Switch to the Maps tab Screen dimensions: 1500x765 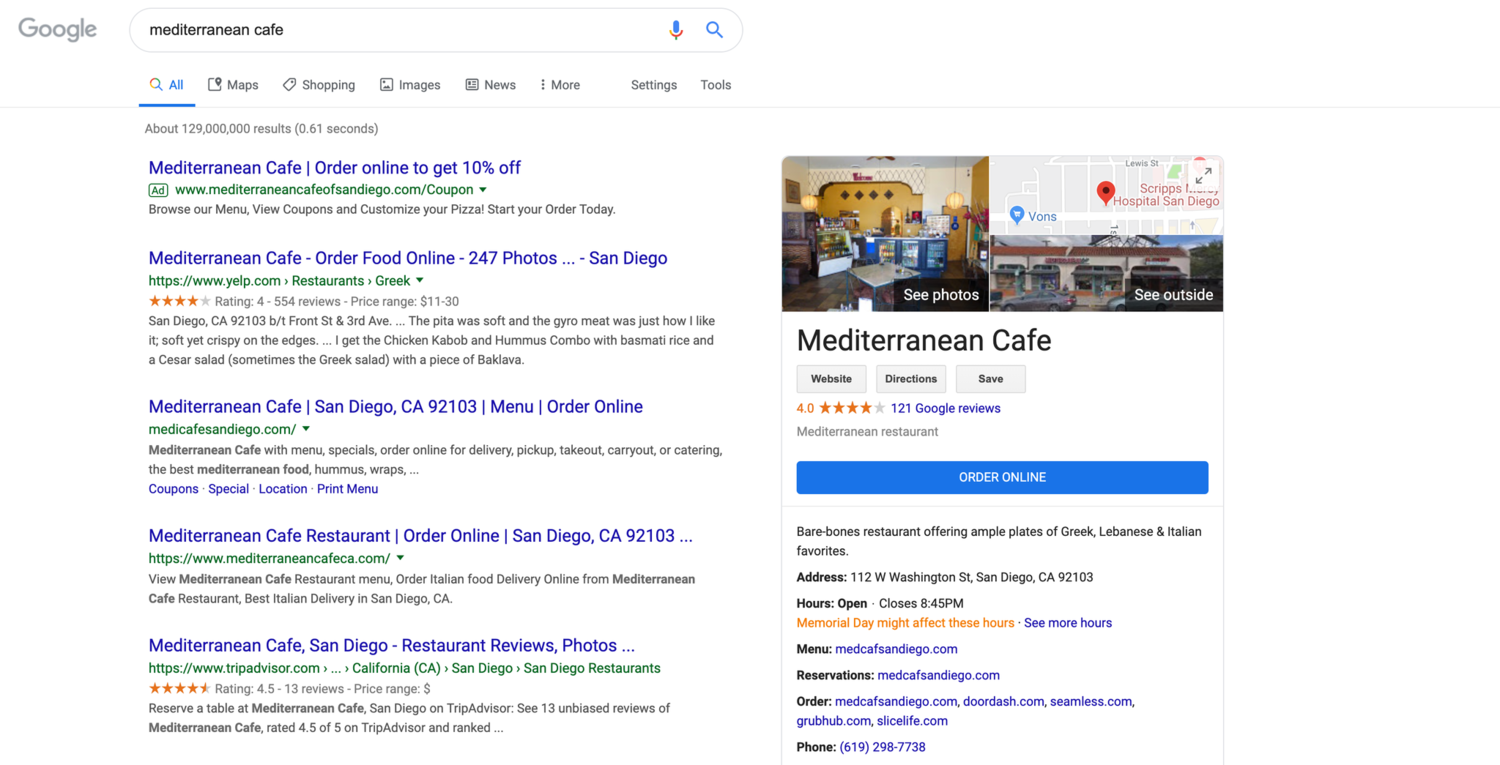[x=232, y=85]
